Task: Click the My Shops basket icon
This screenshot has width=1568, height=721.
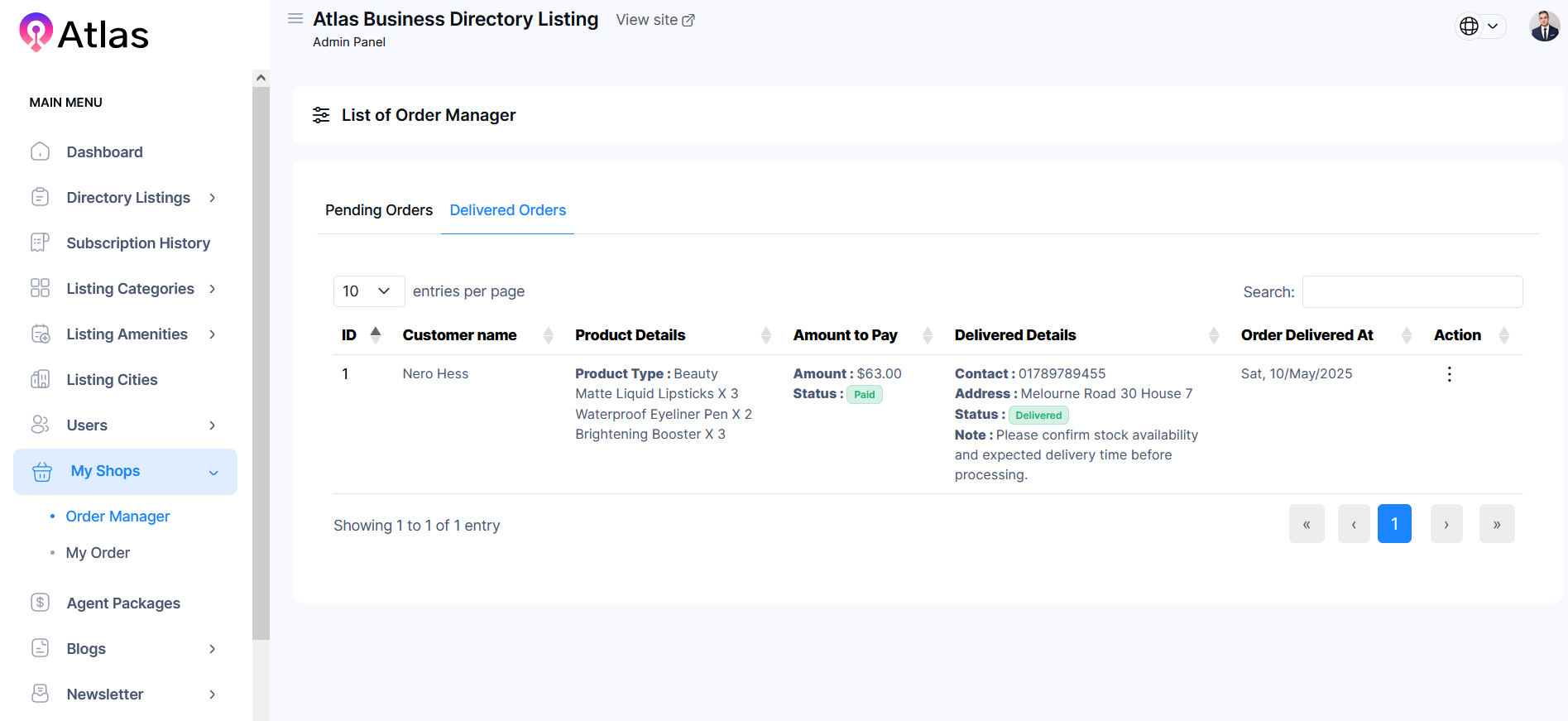Action: tap(42, 472)
